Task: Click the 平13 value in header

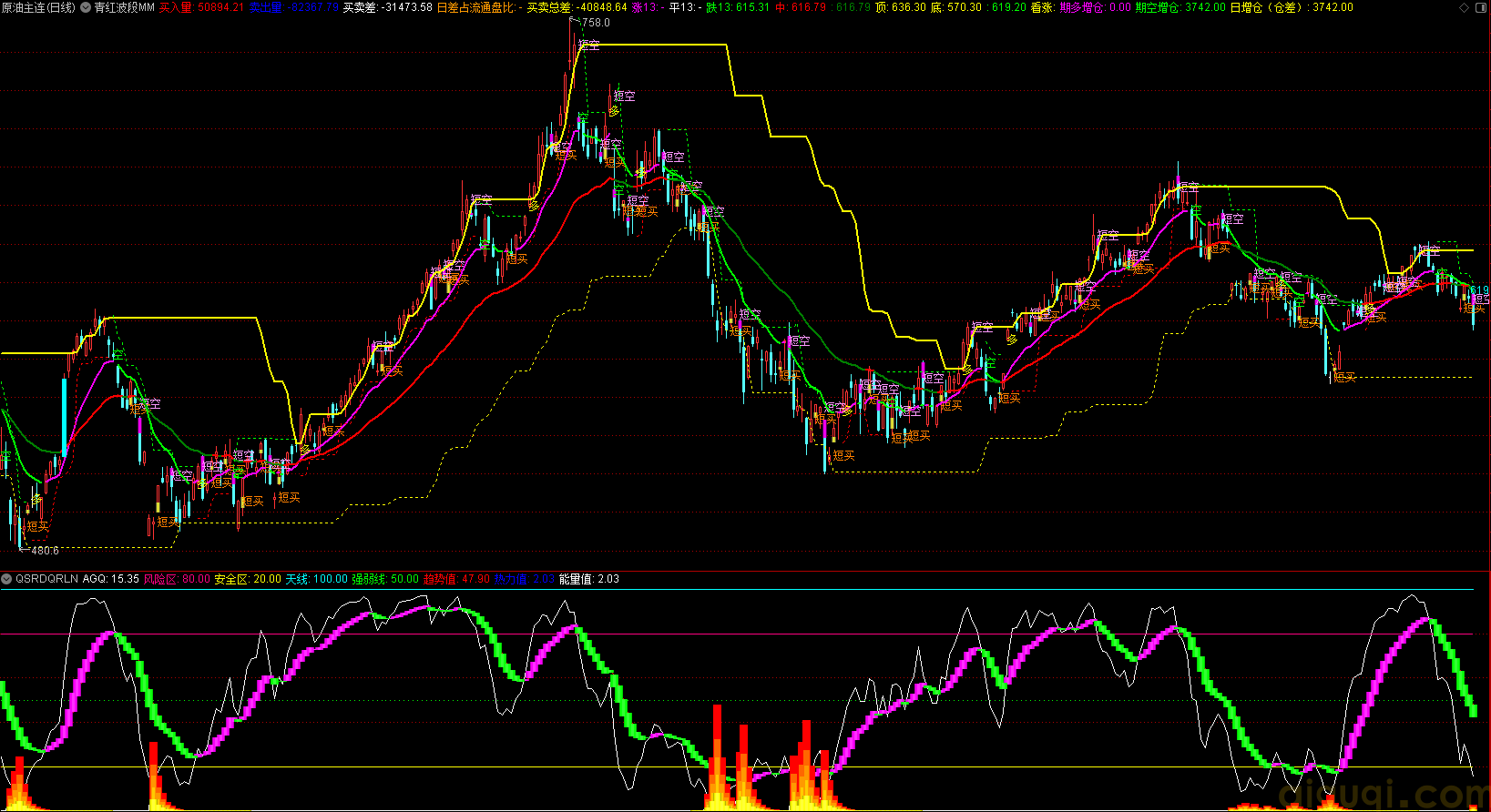Action: coord(685,7)
